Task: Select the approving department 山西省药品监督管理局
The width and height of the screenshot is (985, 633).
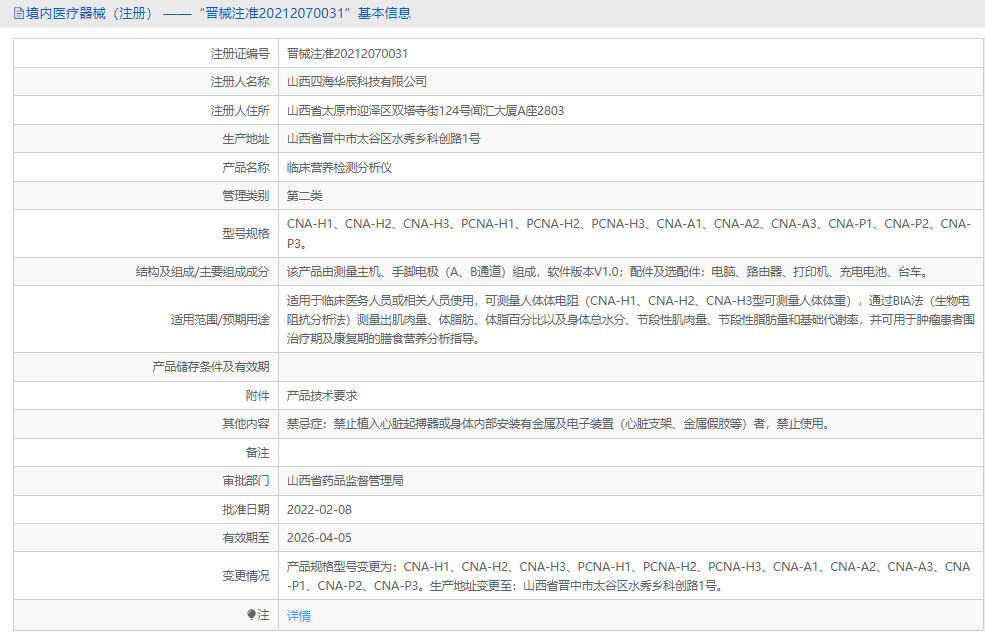Action: pos(345,481)
